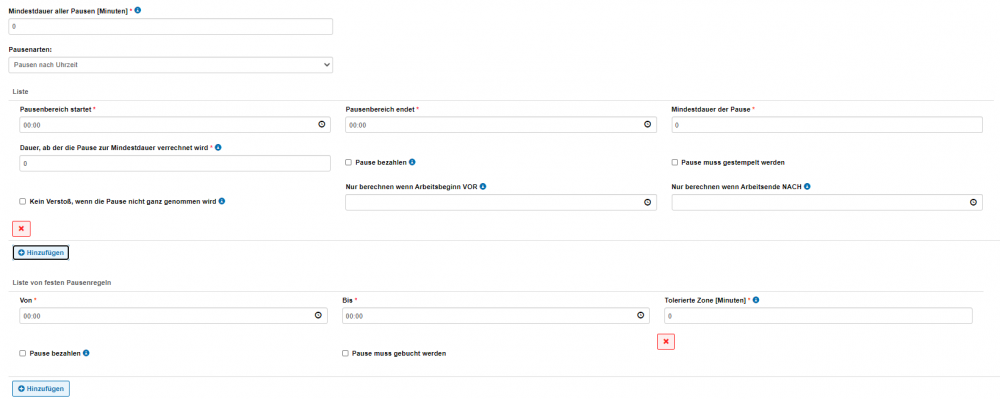Open clock picker for Arbeitsbeginn VOR field

point(647,202)
